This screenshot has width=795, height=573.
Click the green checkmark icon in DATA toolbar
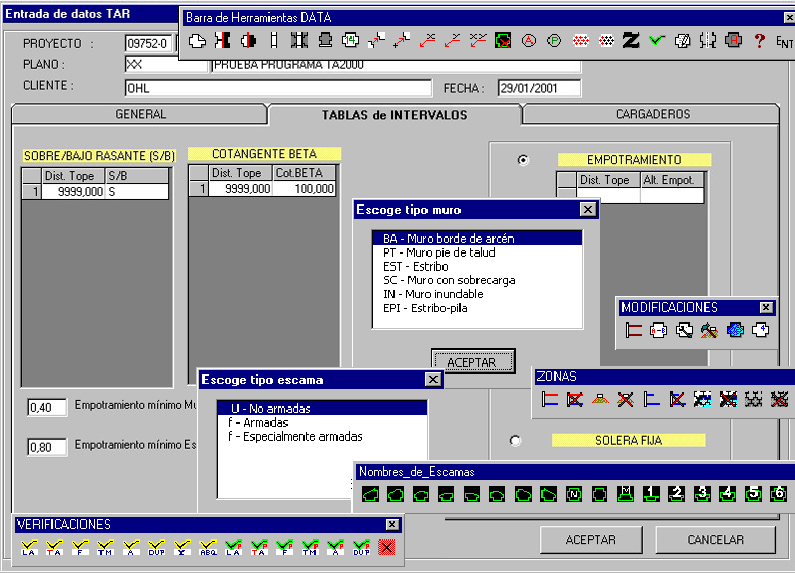[x=657, y=41]
